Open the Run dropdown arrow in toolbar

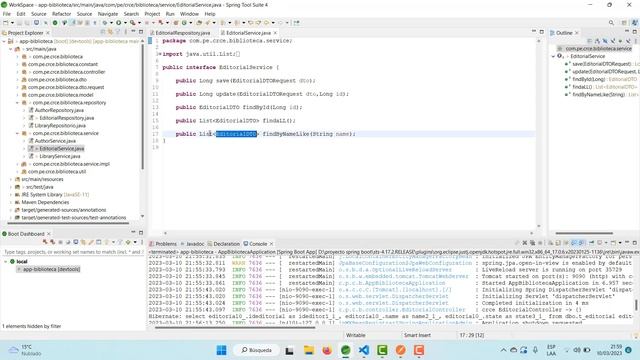pos(125,23)
